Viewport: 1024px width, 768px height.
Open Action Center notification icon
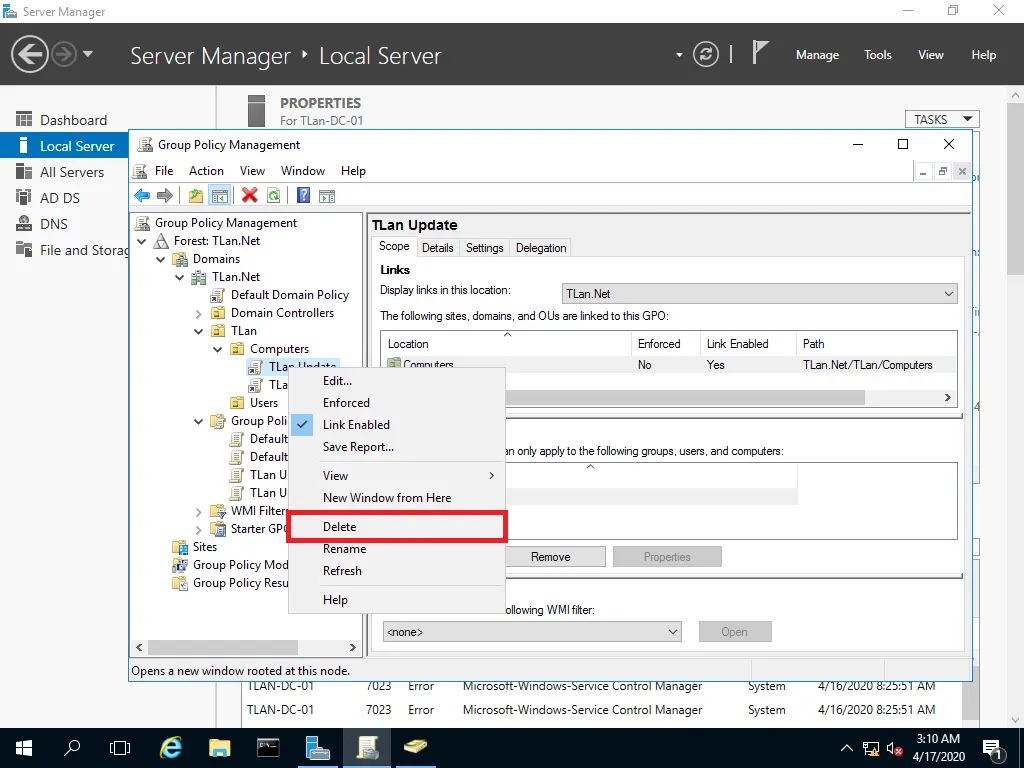[993, 749]
